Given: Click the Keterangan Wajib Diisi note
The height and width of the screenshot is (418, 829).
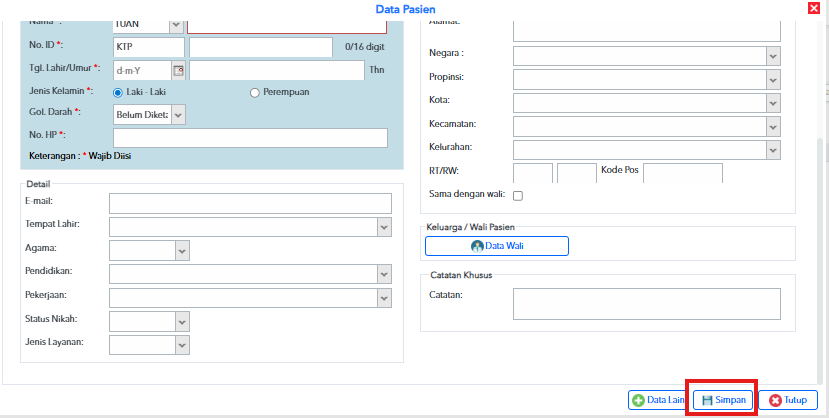Looking at the screenshot, I should pyautogui.click(x=80, y=156).
